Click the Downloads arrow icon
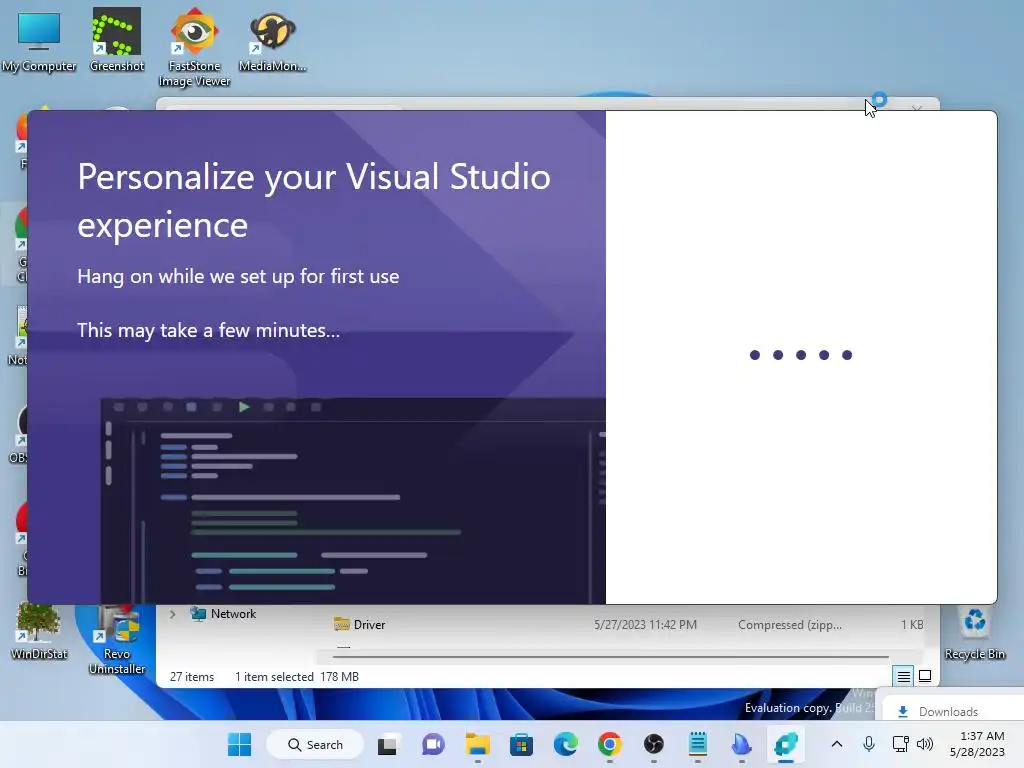Image resolution: width=1024 pixels, height=768 pixels. tap(903, 712)
